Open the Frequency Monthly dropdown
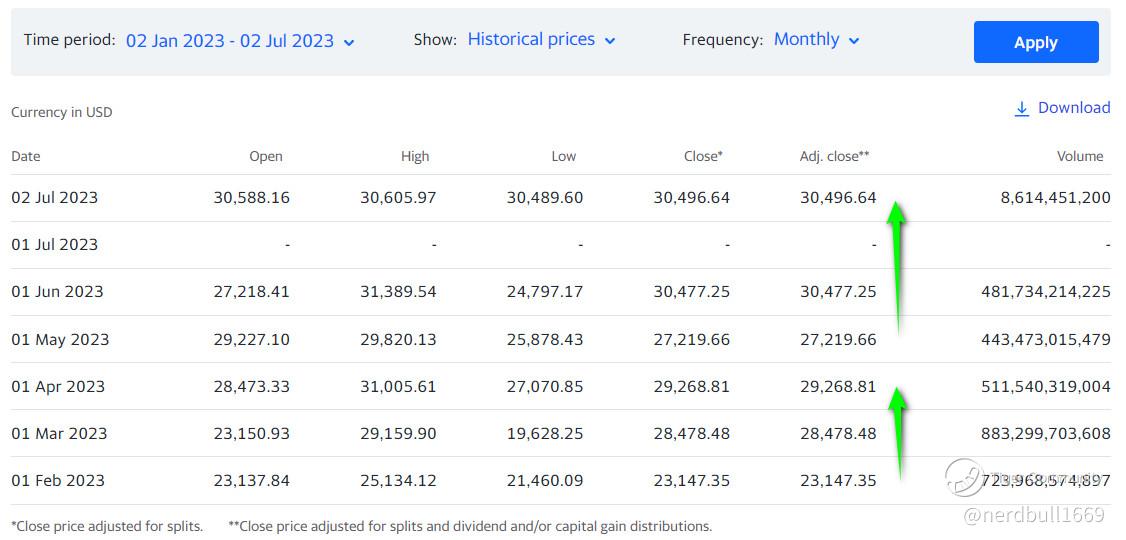The width and height of the screenshot is (1126, 540). tap(816, 40)
